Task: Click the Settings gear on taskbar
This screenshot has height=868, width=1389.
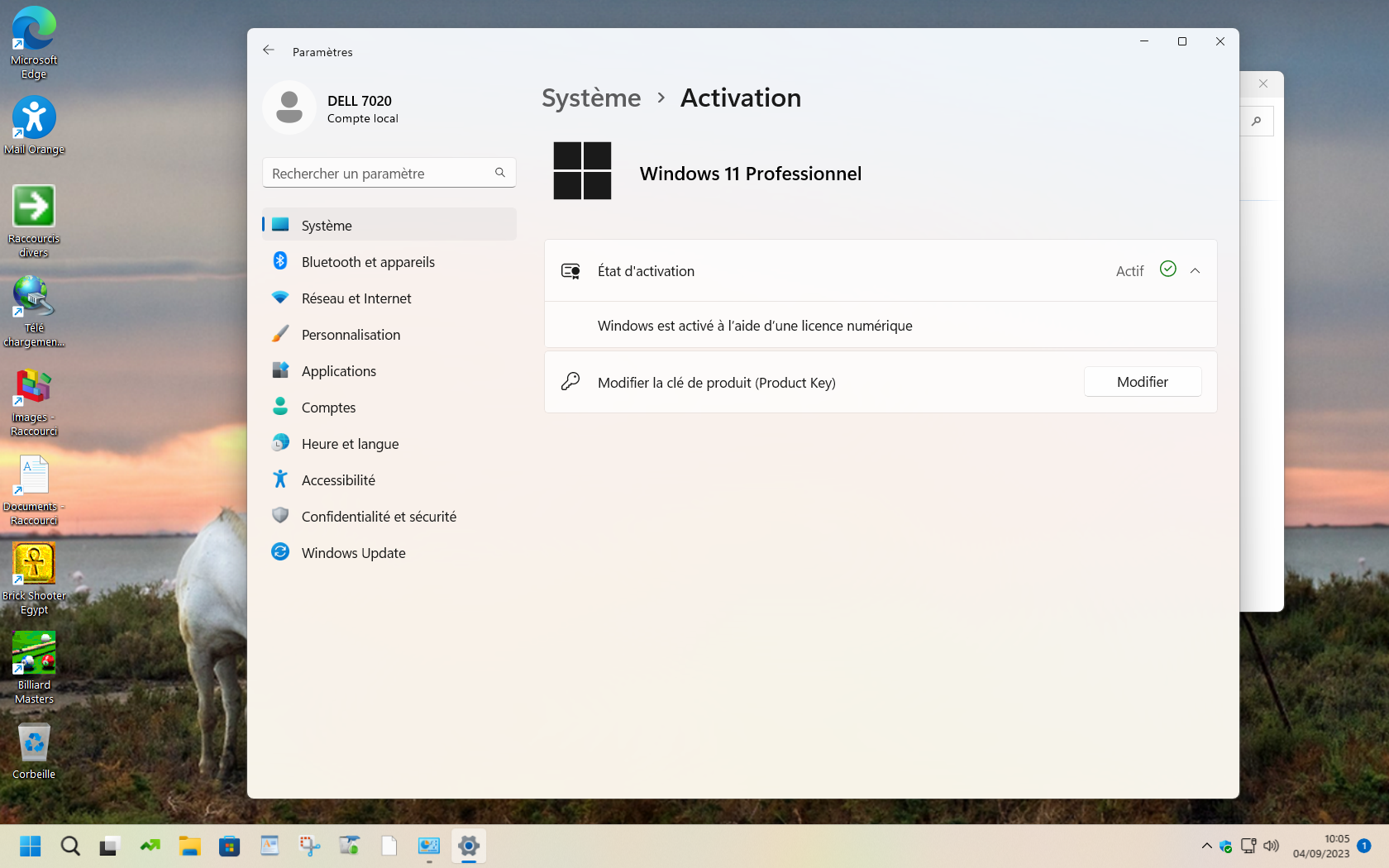Action: point(469,846)
